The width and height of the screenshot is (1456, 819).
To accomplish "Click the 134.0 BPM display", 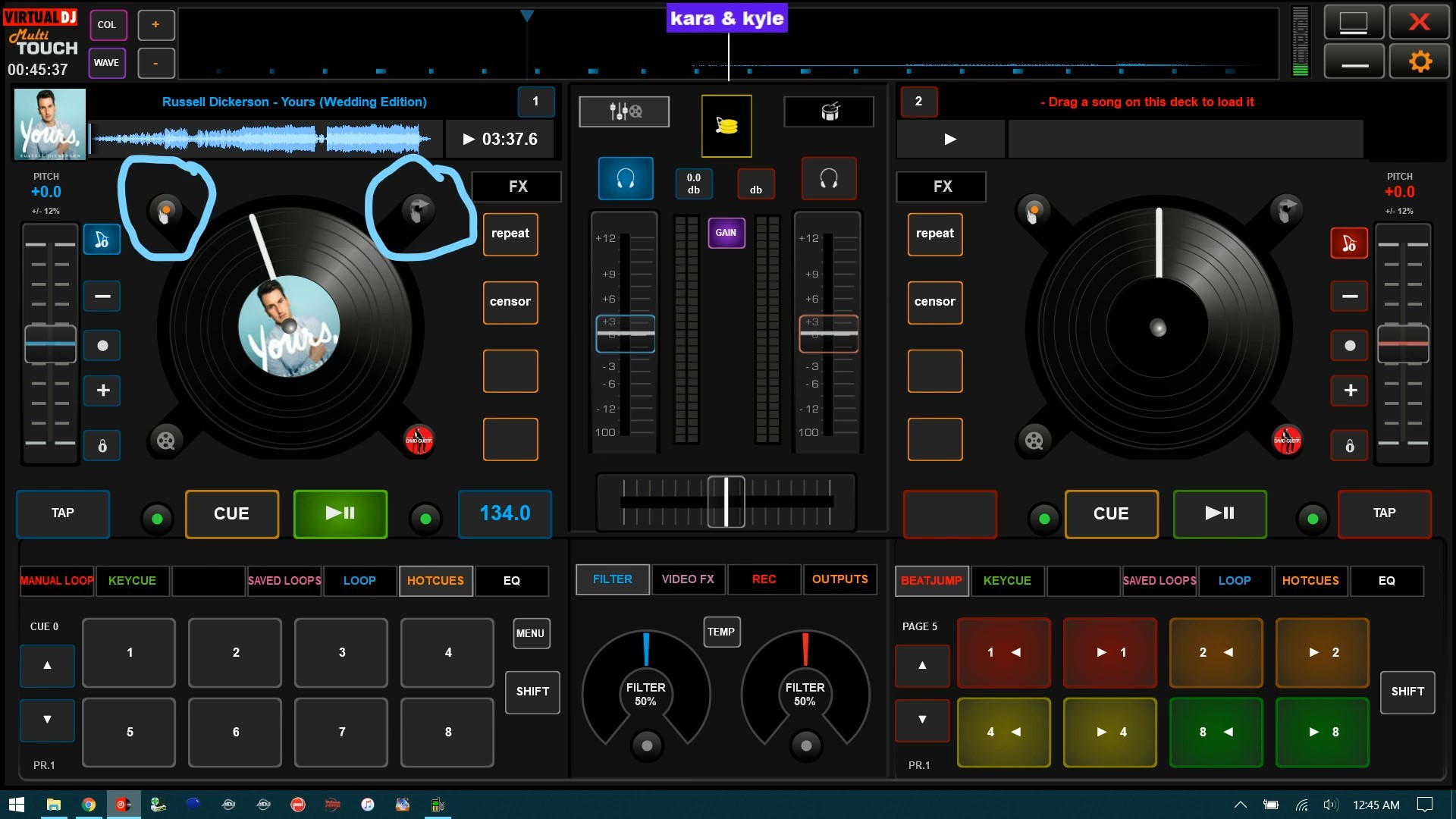I will point(505,513).
